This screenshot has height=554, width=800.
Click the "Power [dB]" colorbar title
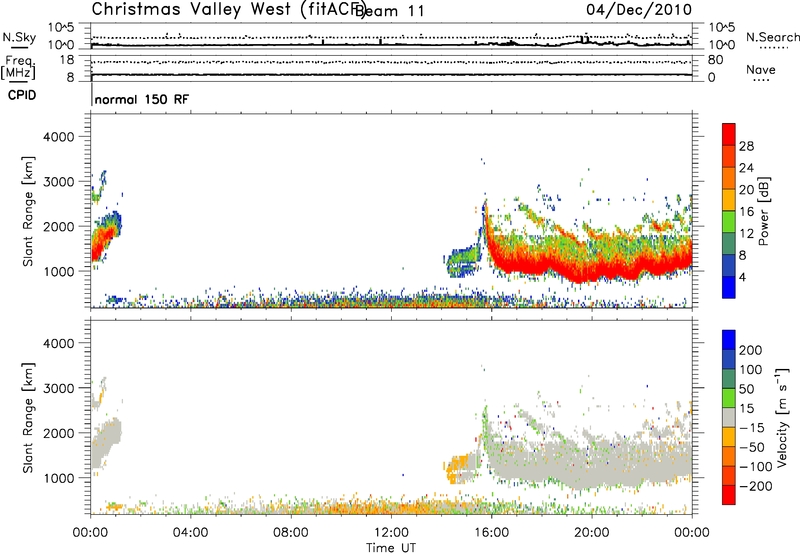click(x=763, y=211)
